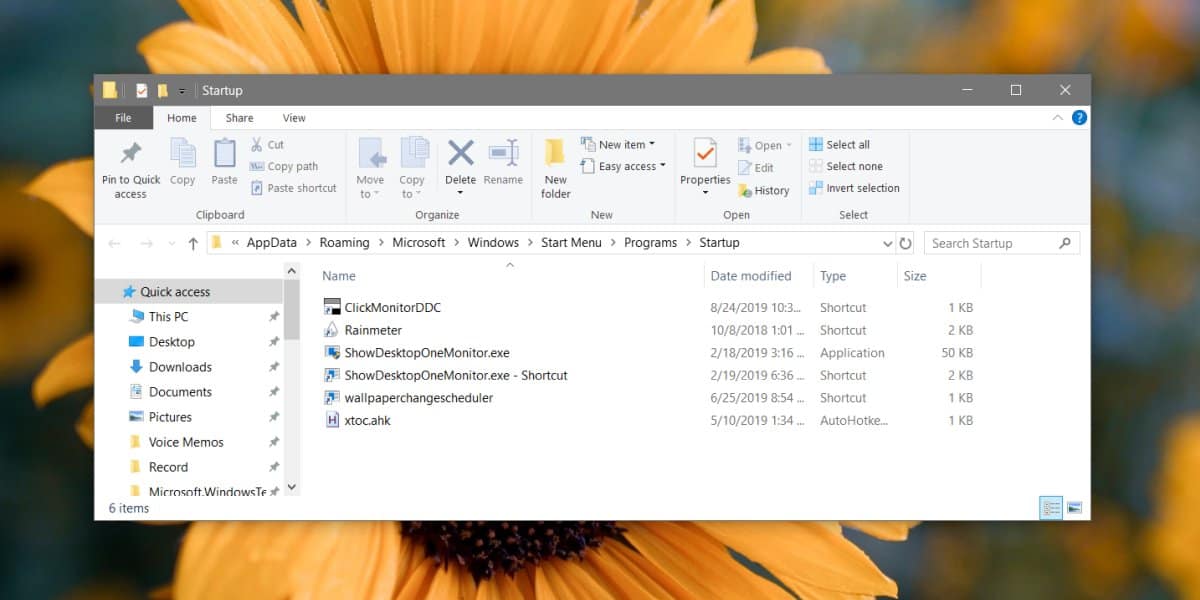The image size is (1200, 600).
Task: Open address bar history dropdown arrow
Action: coord(888,243)
